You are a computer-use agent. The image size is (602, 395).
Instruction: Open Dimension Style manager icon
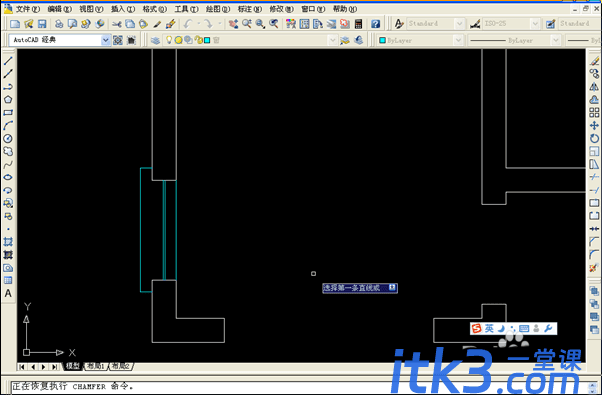click(x=475, y=24)
